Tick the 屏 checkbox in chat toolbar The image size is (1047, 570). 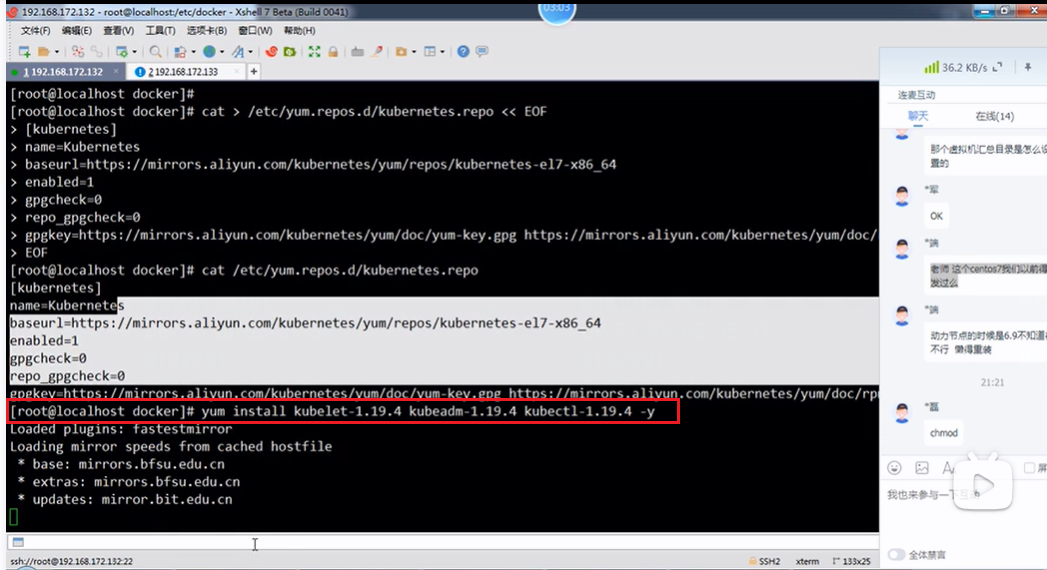1029,468
